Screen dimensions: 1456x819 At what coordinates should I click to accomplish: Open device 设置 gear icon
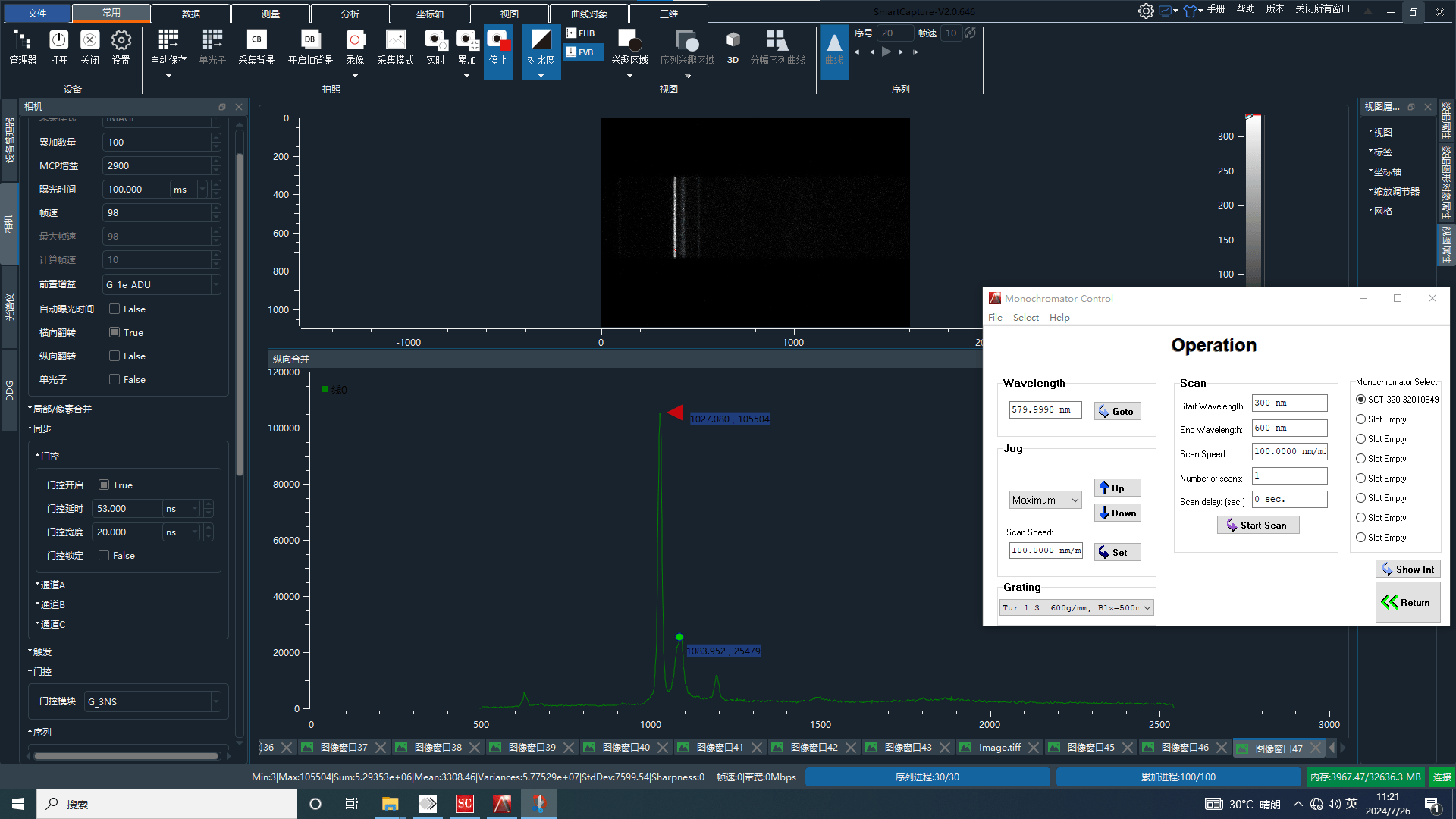click(121, 47)
